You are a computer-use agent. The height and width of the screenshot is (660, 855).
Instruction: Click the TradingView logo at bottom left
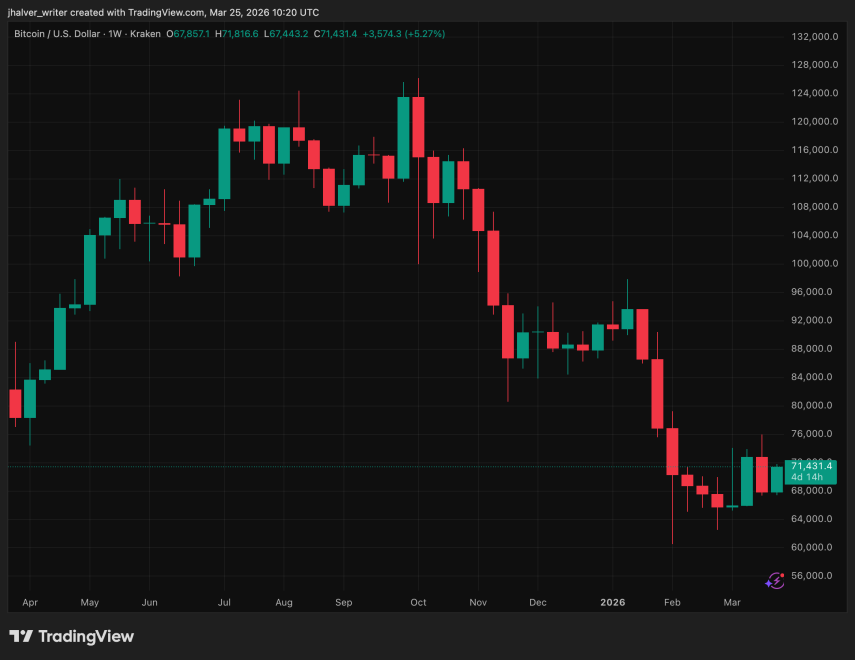click(71, 636)
